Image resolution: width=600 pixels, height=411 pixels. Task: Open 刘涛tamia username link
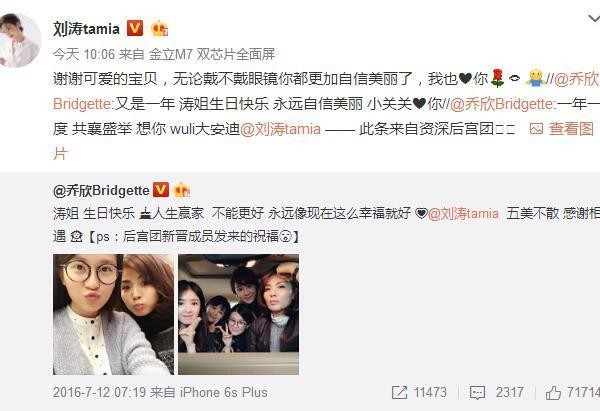86,29
